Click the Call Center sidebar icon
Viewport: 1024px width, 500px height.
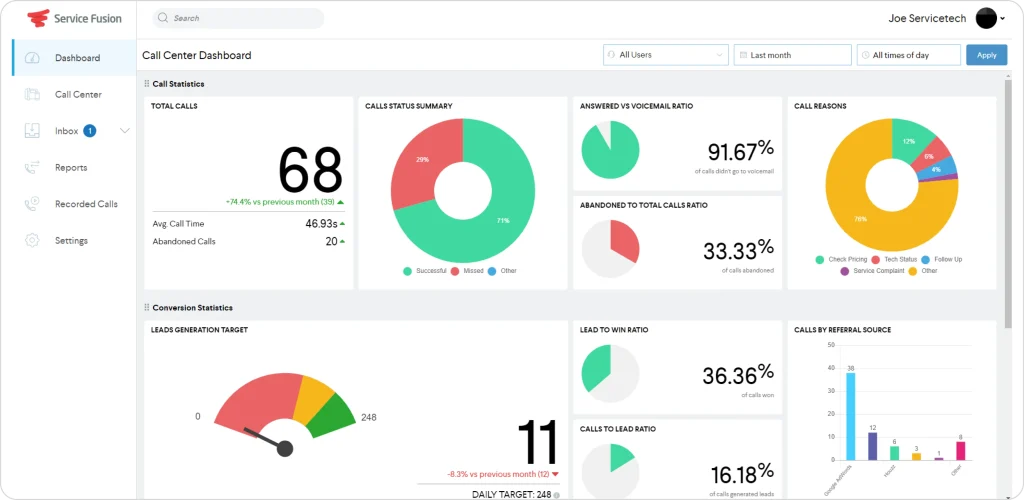click(32, 94)
